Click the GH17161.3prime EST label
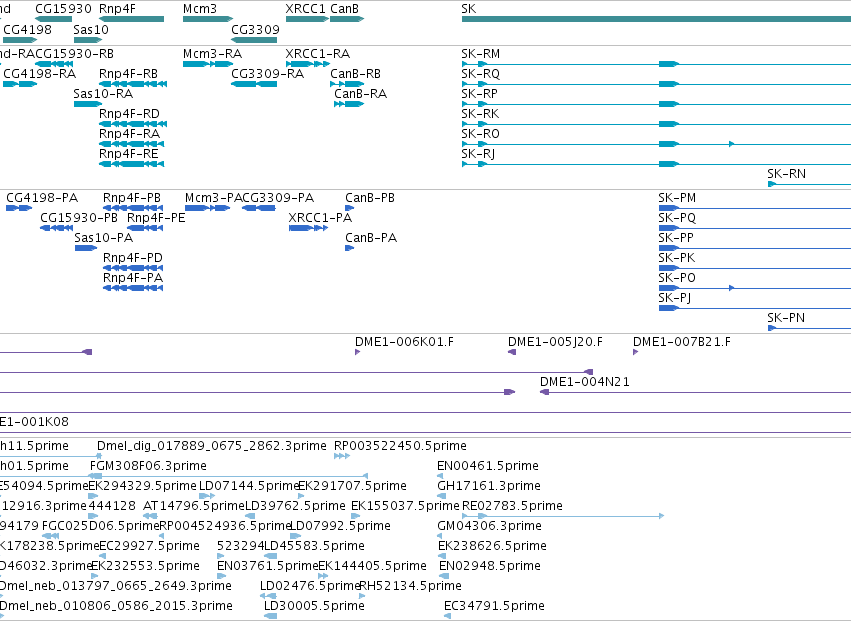Viewport: 851px width, 621px height. coord(489,487)
